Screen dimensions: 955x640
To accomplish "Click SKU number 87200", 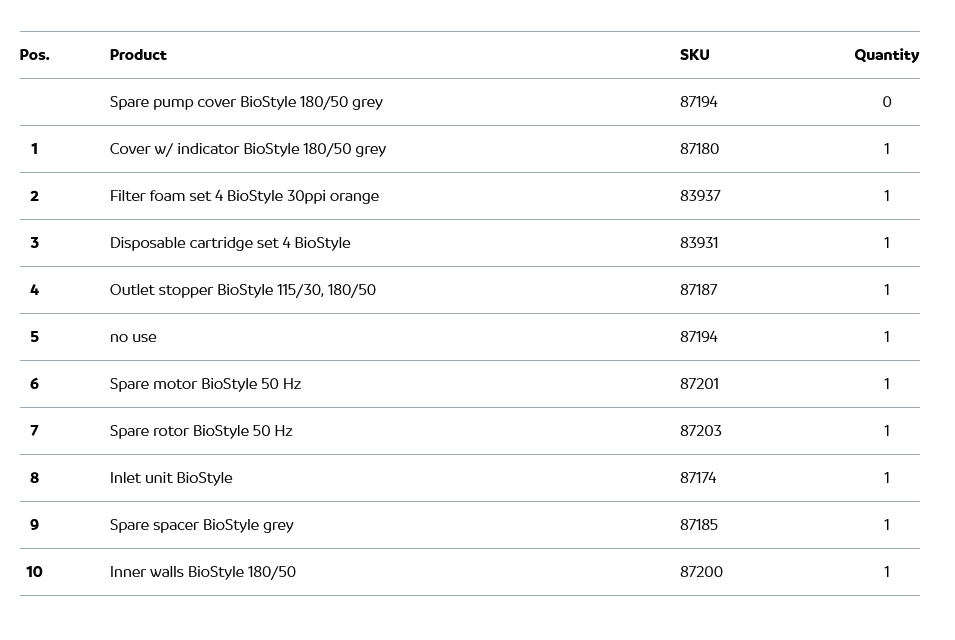I will [x=701, y=572].
